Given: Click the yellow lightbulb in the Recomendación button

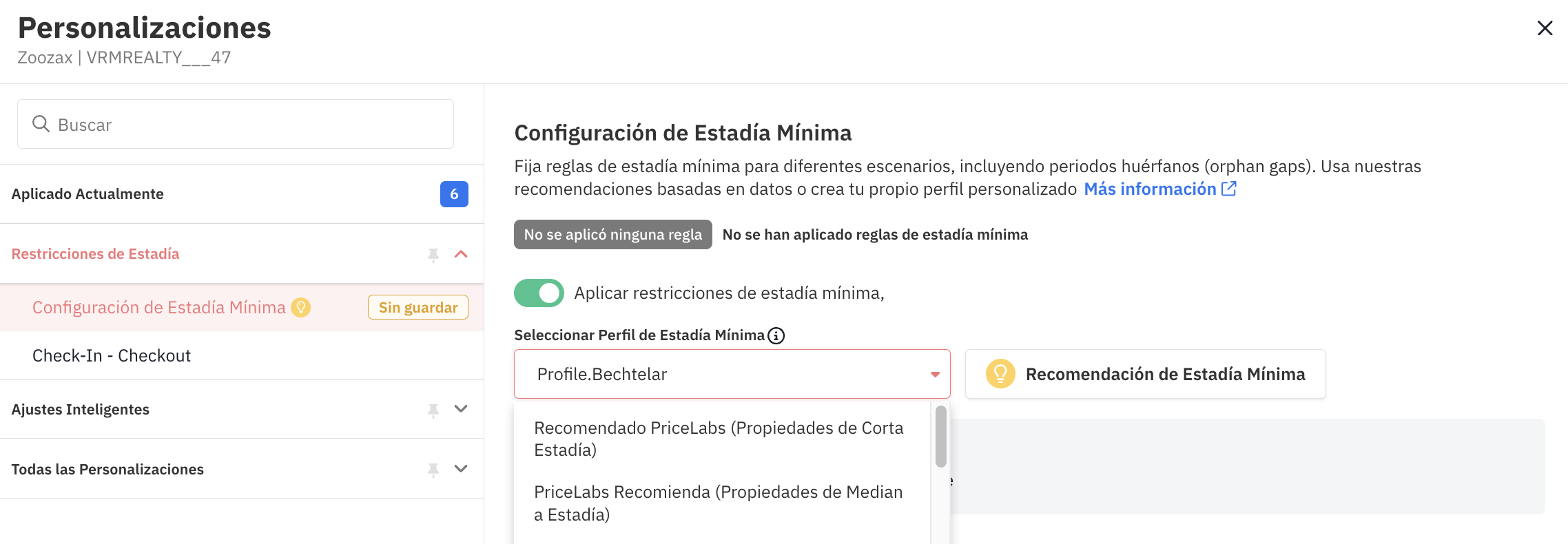Looking at the screenshot, I should 1000,374.
